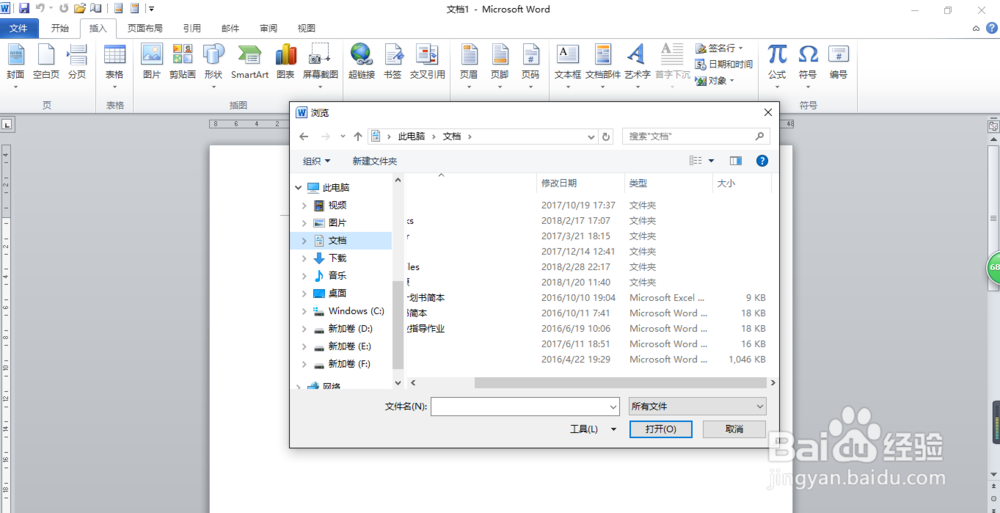Open the shapes (形状) gallery
This screenshot has width=1000, height=513.
[214, 64]
